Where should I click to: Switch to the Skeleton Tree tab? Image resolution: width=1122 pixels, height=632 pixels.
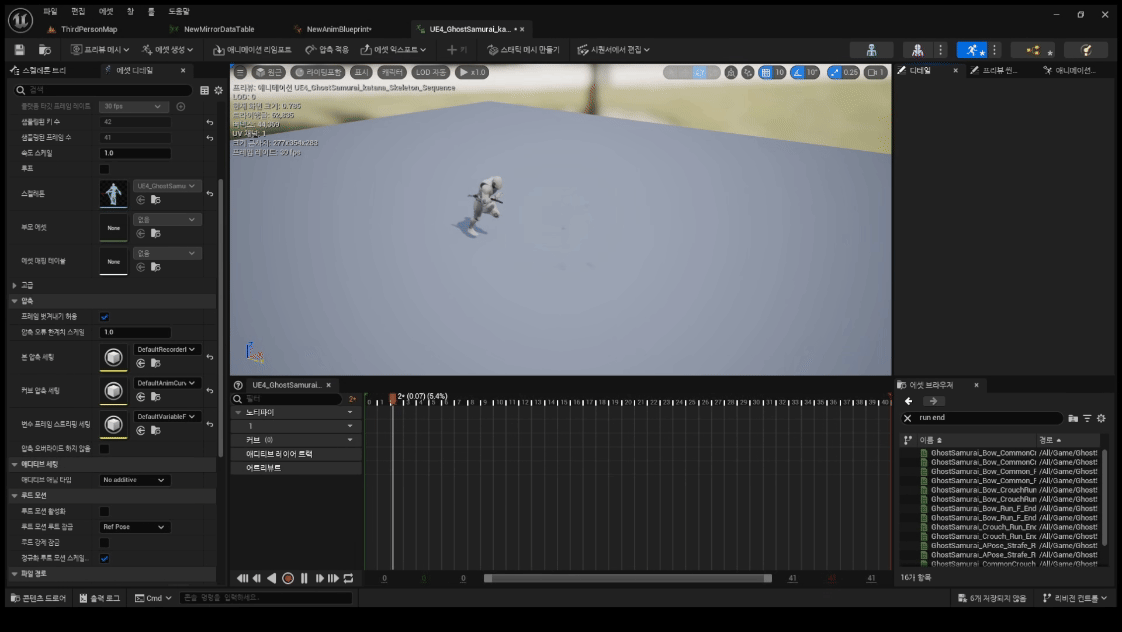coord(39,70)
